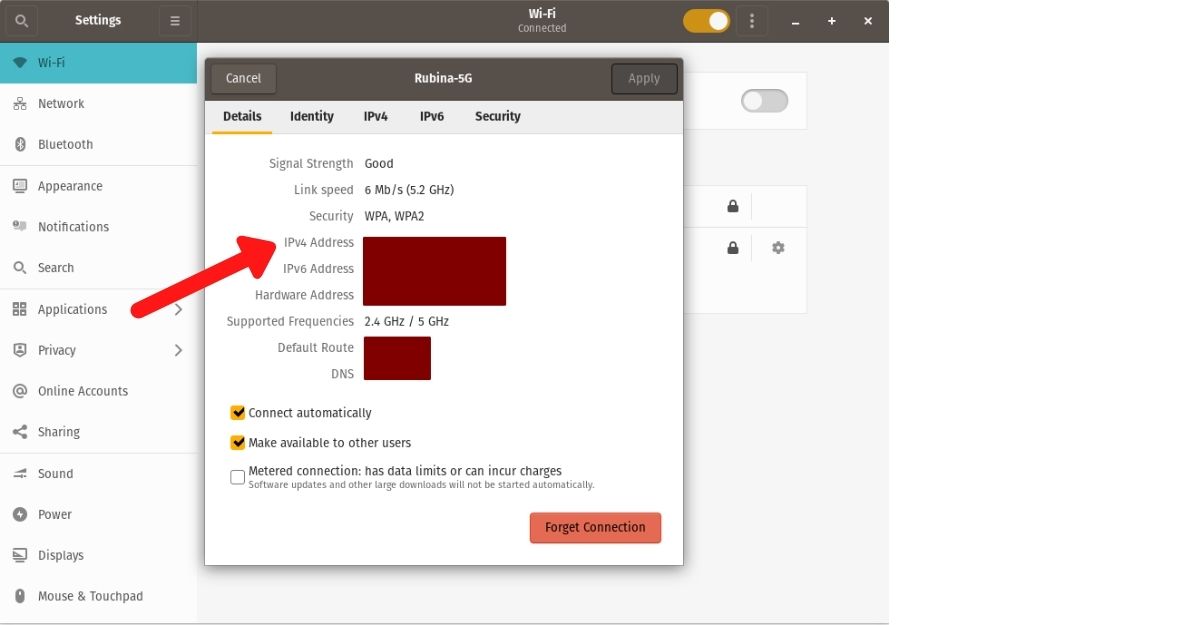This screenshot has width=1200, height=625.
Task: Open Applications settings panel
Action: pyautogui.click(x=98, y=309)
